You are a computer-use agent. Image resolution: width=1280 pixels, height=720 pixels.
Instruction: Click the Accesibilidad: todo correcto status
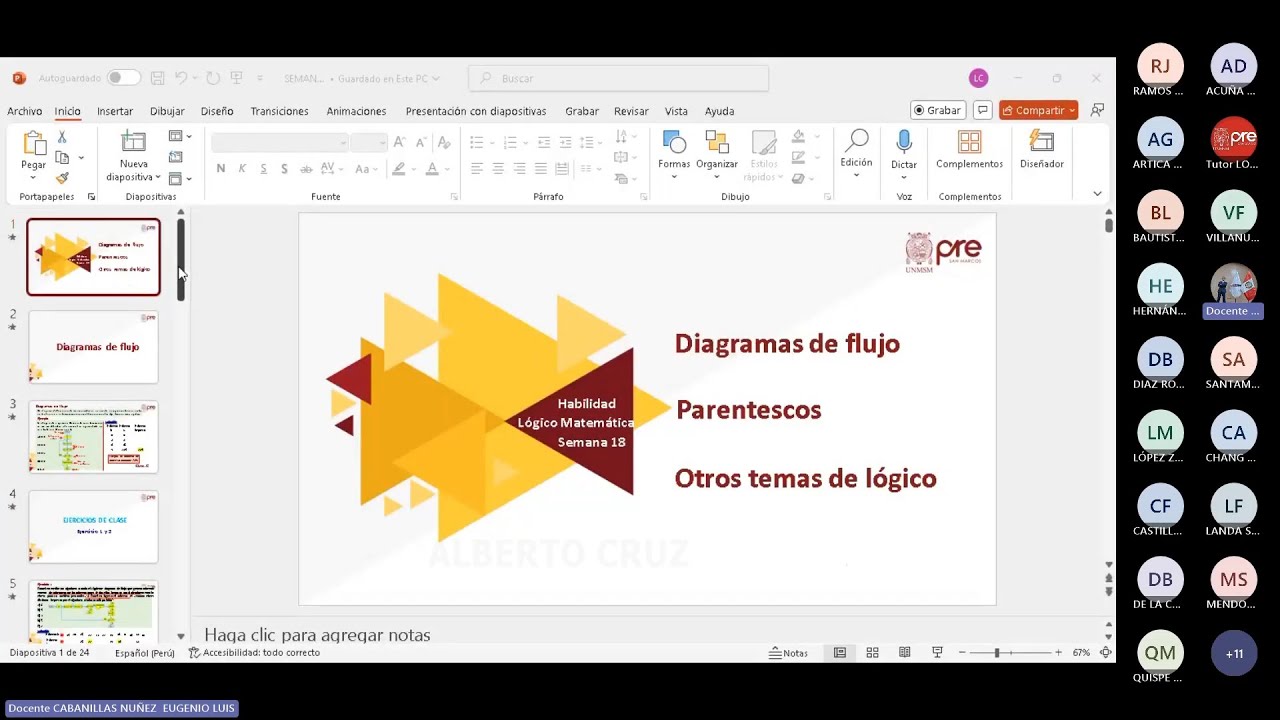click(254, 653)
